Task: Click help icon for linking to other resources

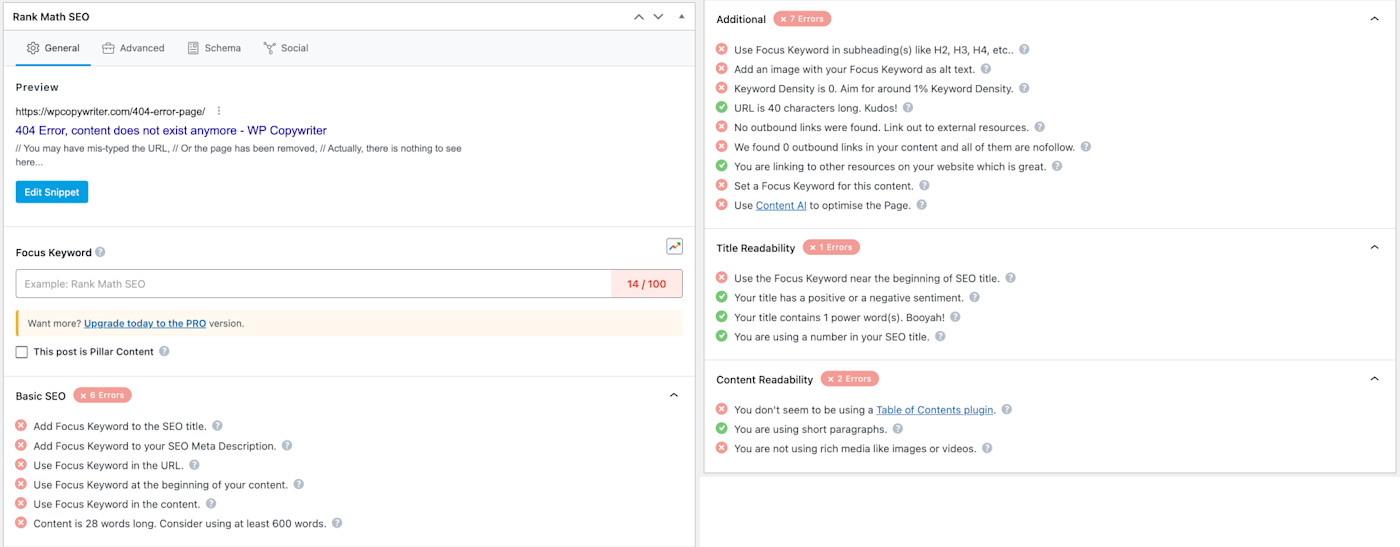Action: pyautogui.click(x=1057, y=166)
